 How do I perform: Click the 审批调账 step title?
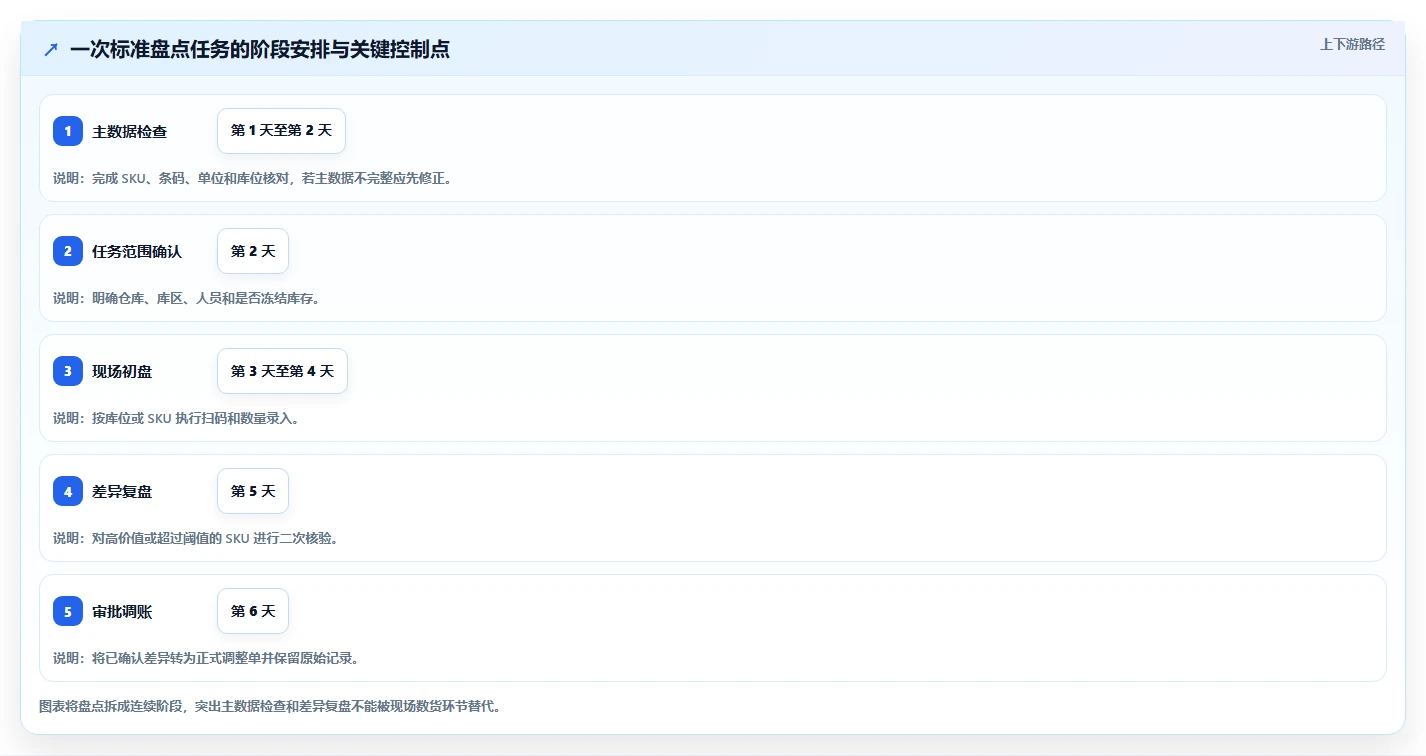(x=122, y=612)
